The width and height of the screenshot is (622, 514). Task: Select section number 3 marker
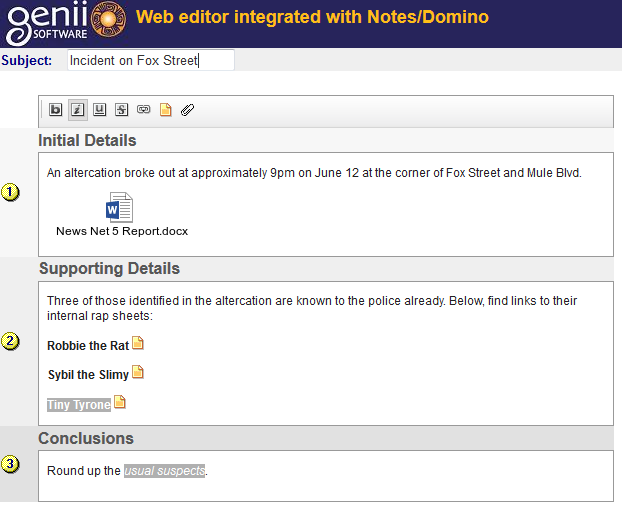tap(11, 464)
